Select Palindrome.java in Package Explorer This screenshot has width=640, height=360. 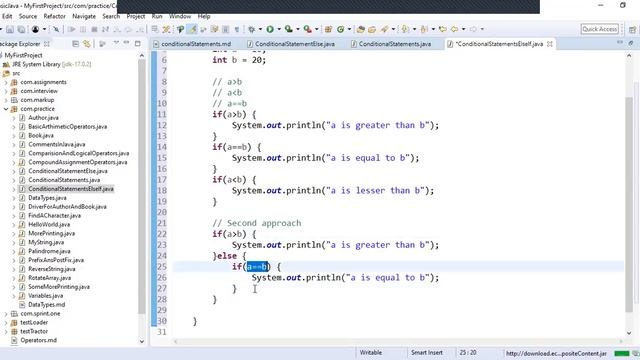tap(49, 251)
